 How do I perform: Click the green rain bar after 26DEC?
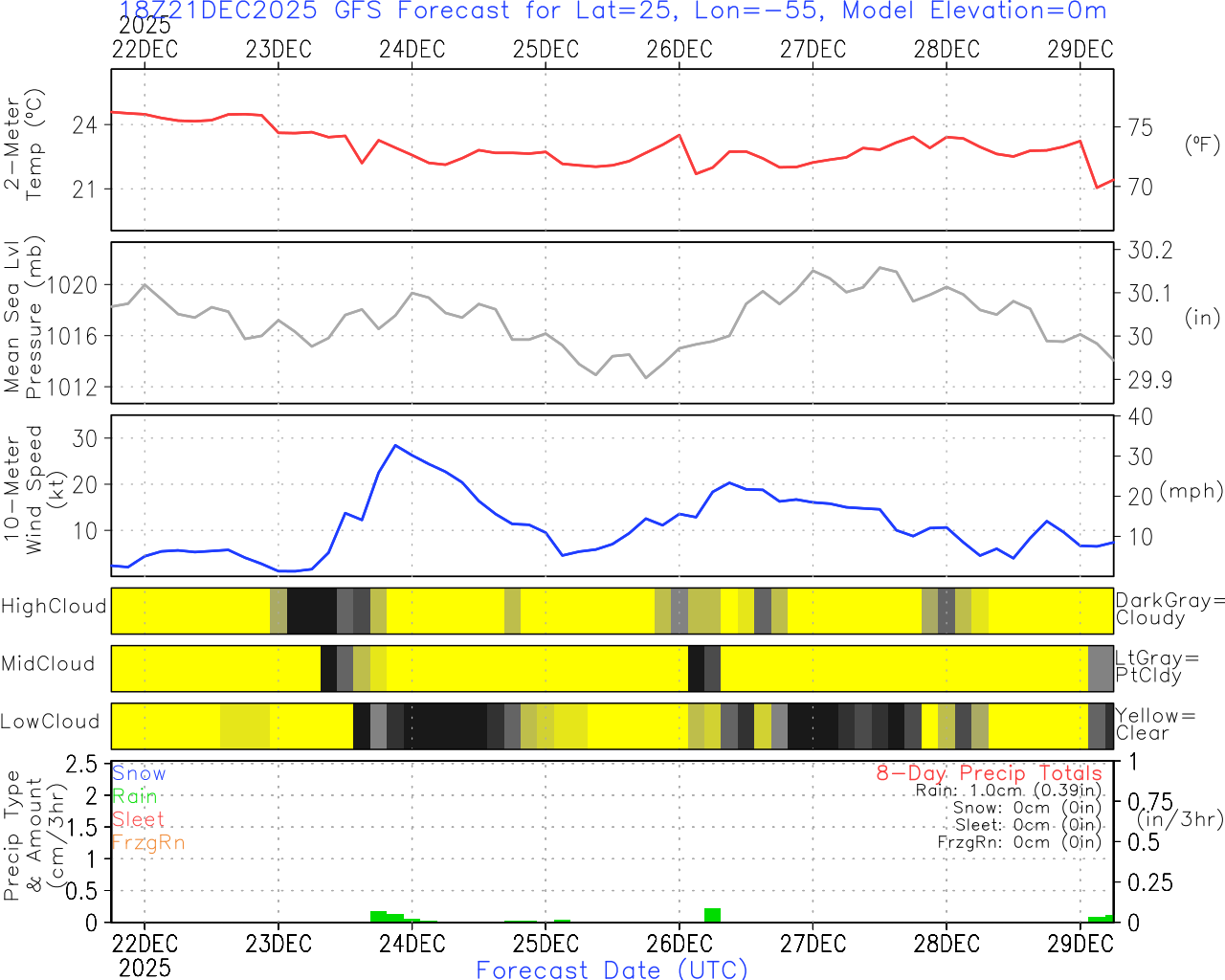tap(712, 915)
